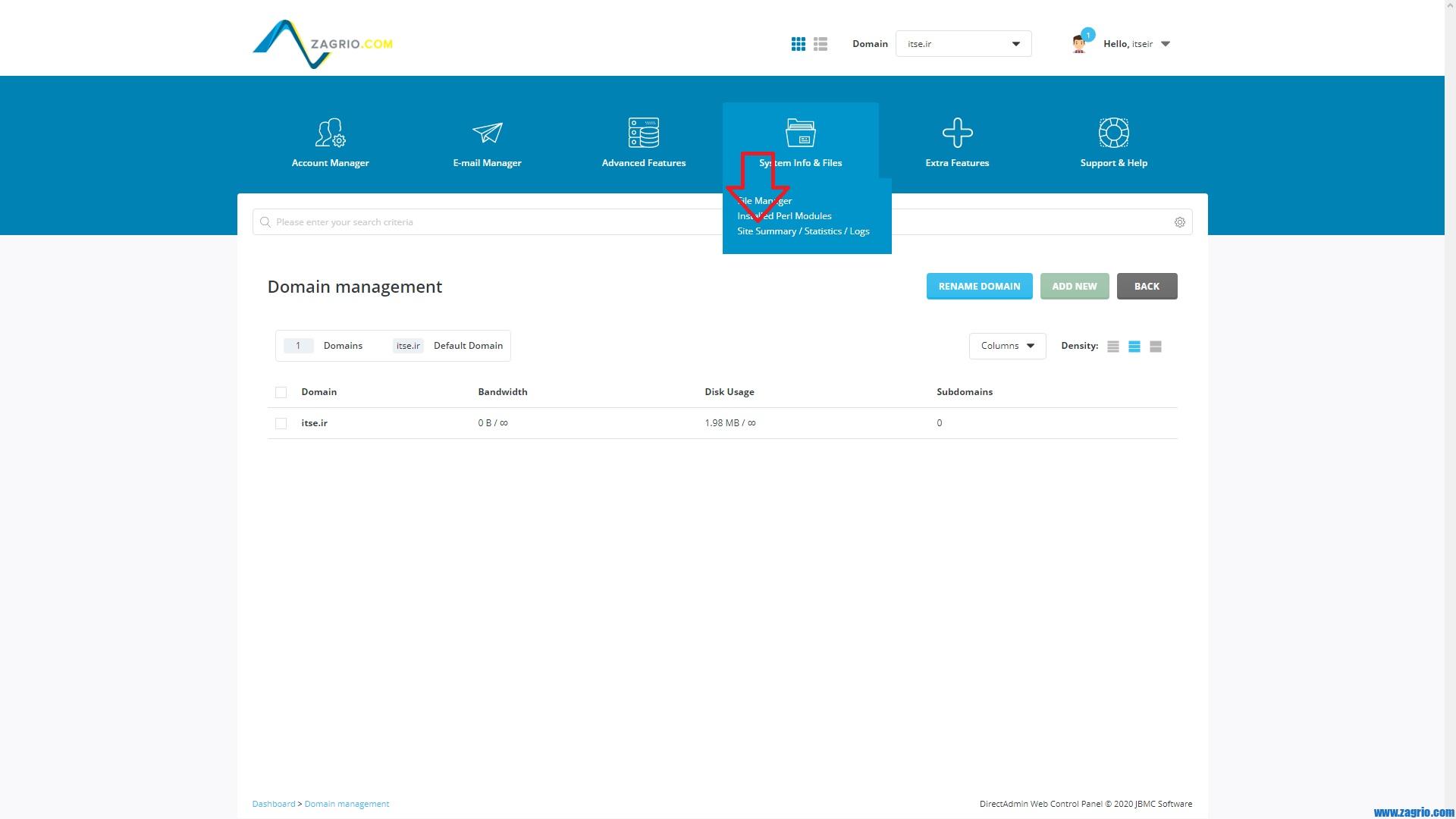Click the Advanced Features label

coord(644,163)
